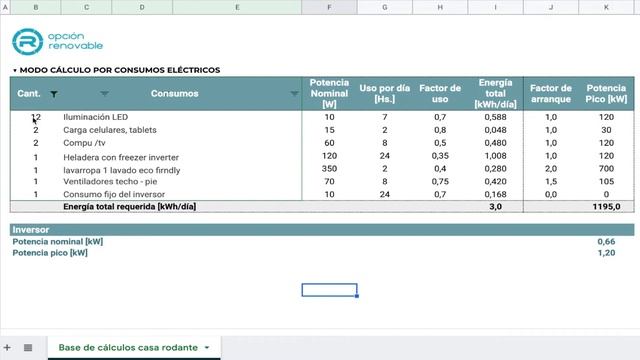Open sheet tab menu arrow for casa rodante

pyautogui.click(x=207, y=348)
